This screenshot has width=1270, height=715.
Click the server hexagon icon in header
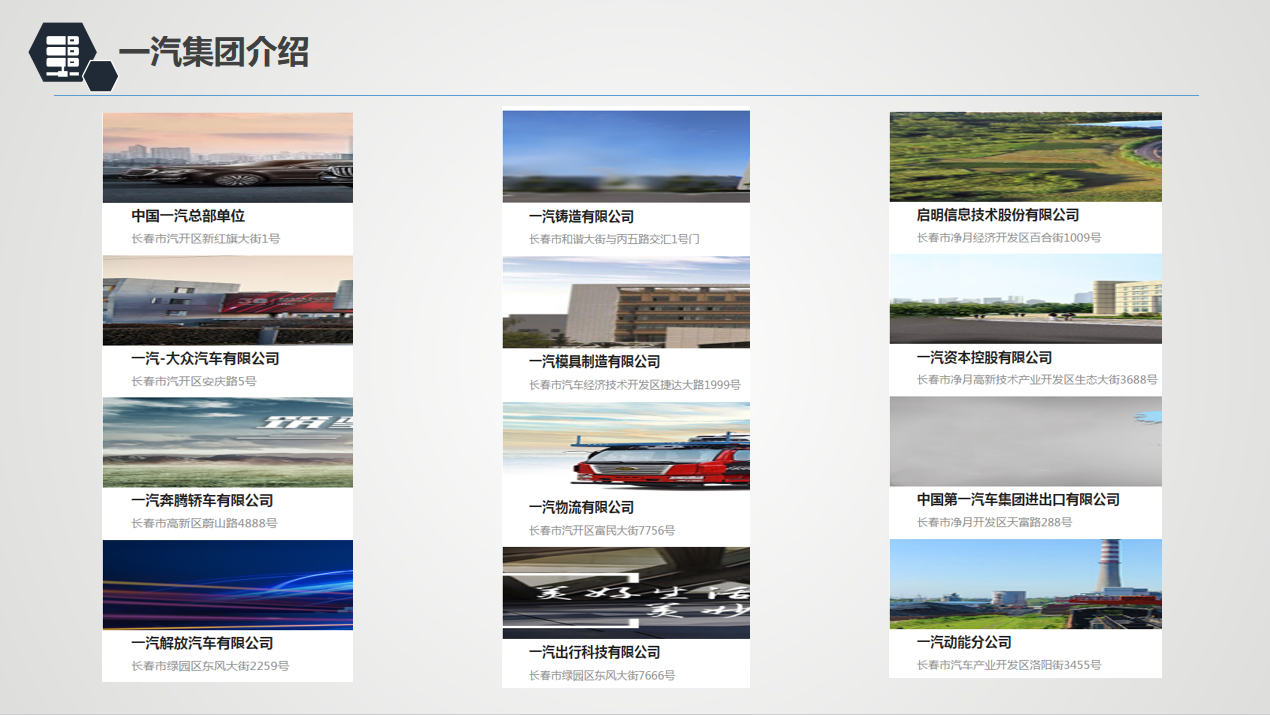coord(62,52)
